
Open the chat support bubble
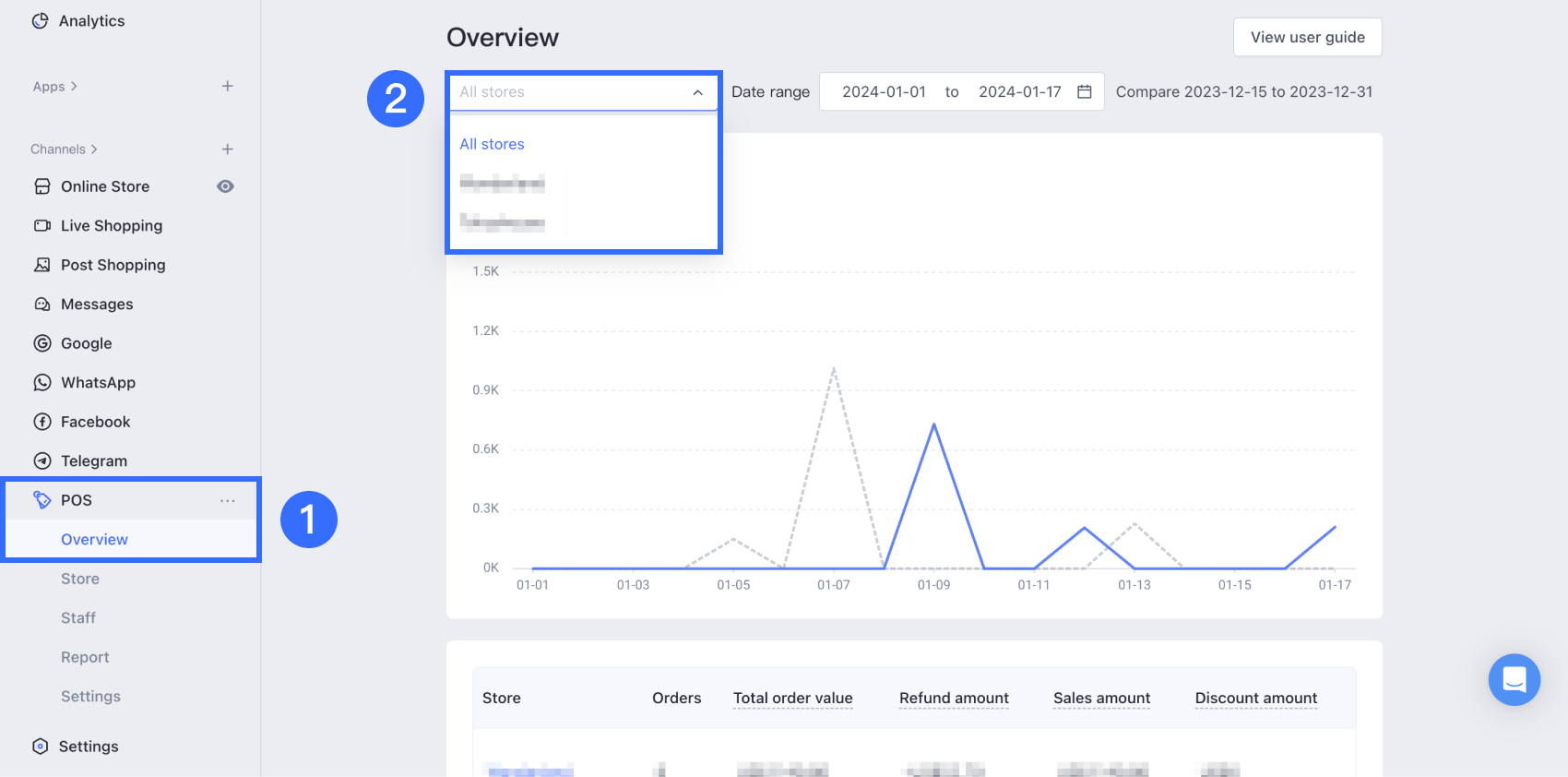1514,680
